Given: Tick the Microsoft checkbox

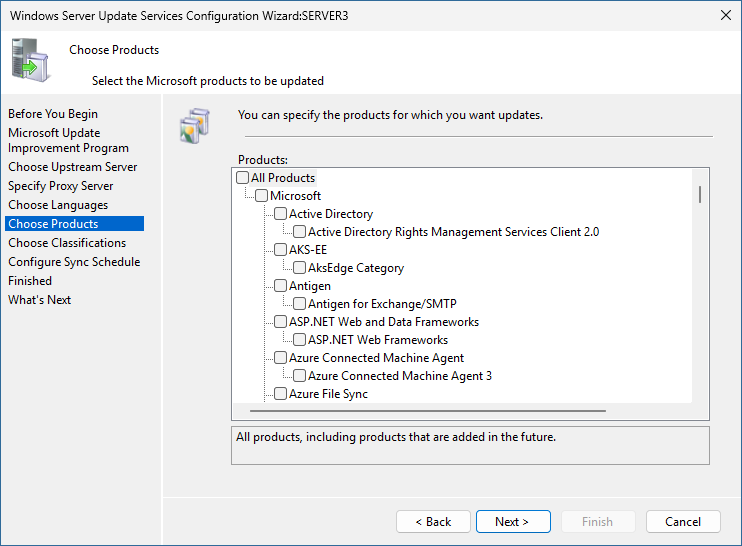Looking at the screenshot, I should (262, 195).
